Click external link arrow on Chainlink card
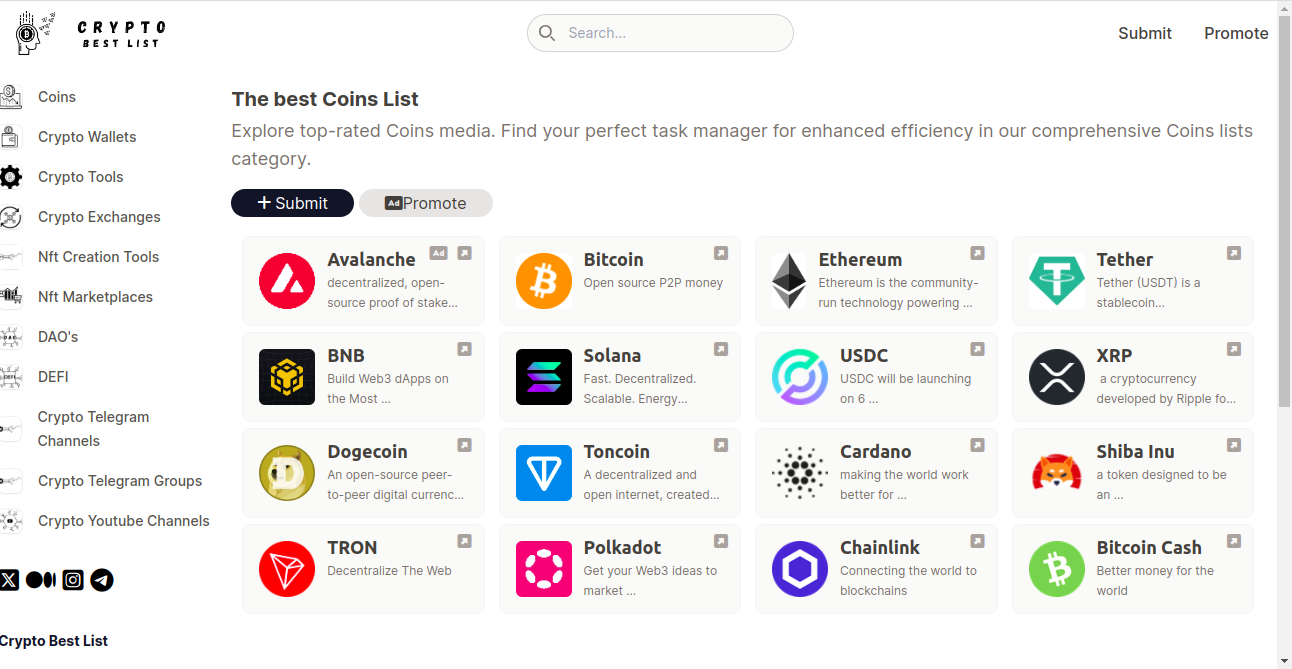This screenshot has width=1292, height=669. (x=977, y=541)
